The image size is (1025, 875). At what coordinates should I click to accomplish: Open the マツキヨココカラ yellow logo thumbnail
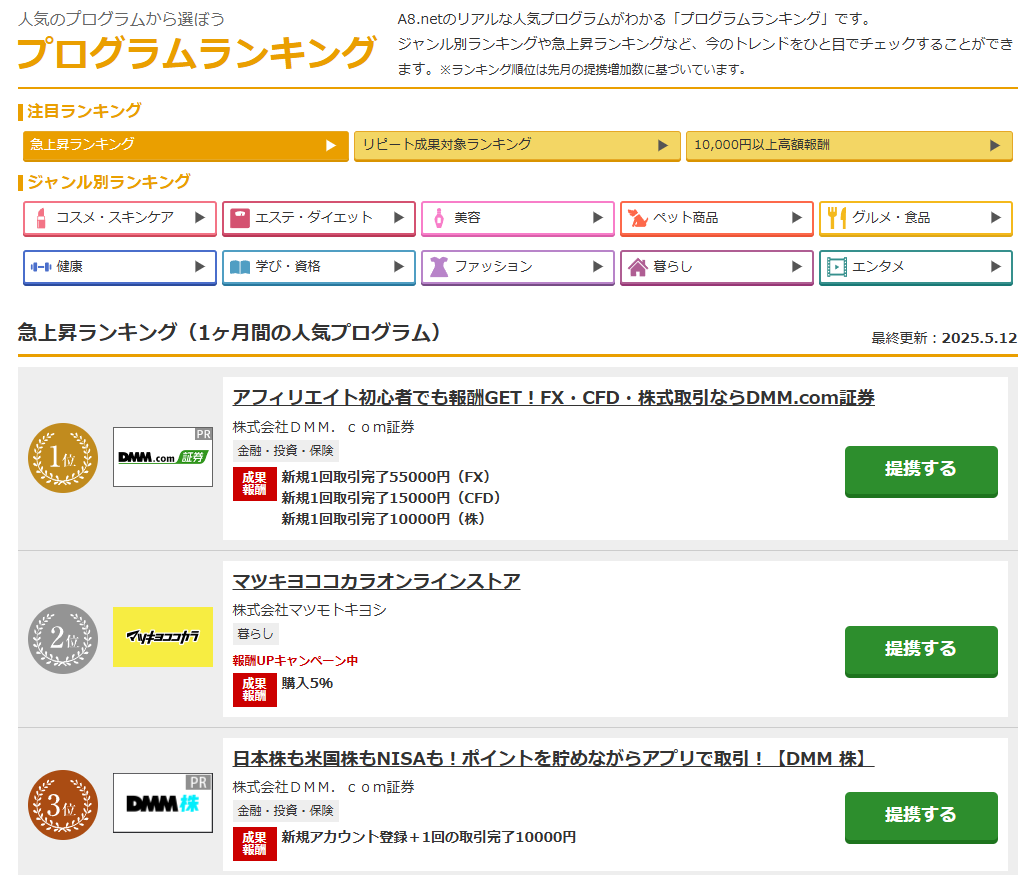(163, 637)
